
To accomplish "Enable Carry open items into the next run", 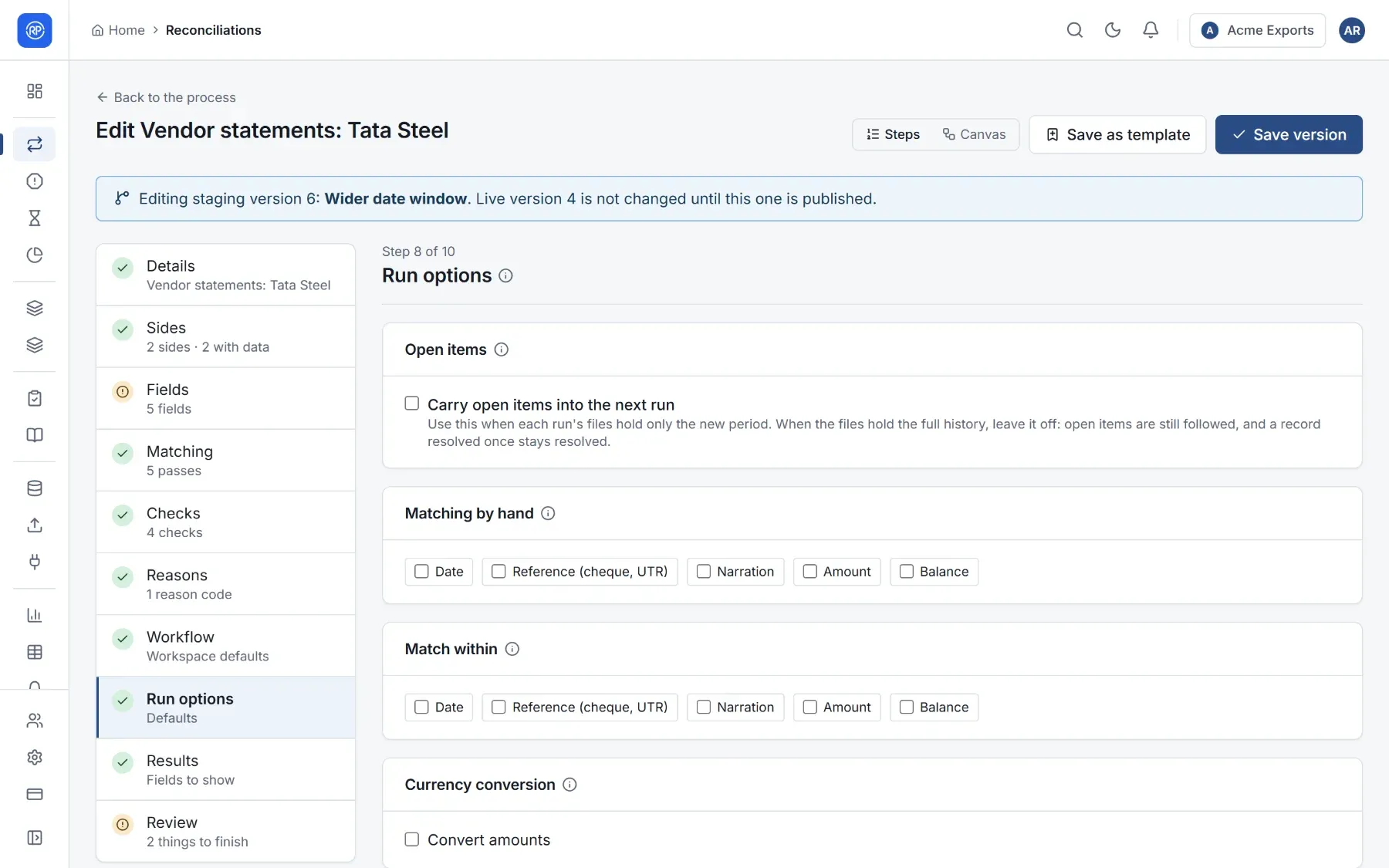I will click(x=412, y=404).
